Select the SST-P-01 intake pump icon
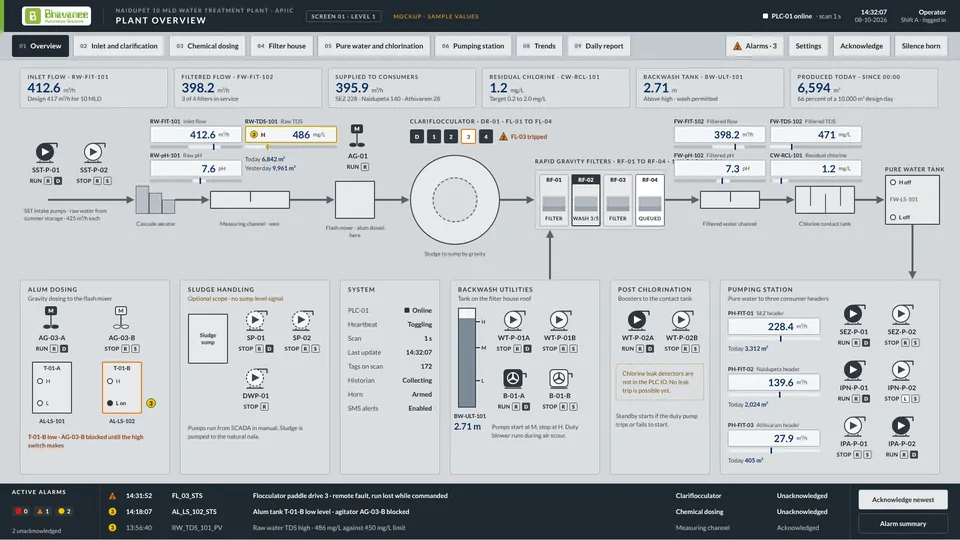The image size is (960, 540). pyautogui.click(x=45, y=152)
